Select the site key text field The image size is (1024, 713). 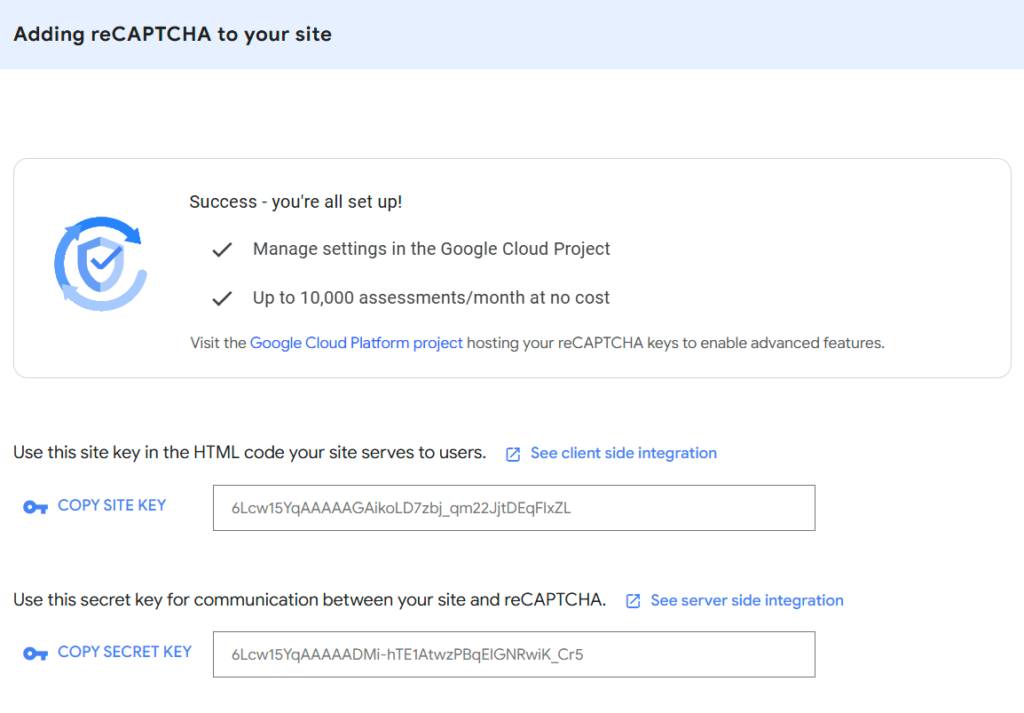(x=514, y=508)
